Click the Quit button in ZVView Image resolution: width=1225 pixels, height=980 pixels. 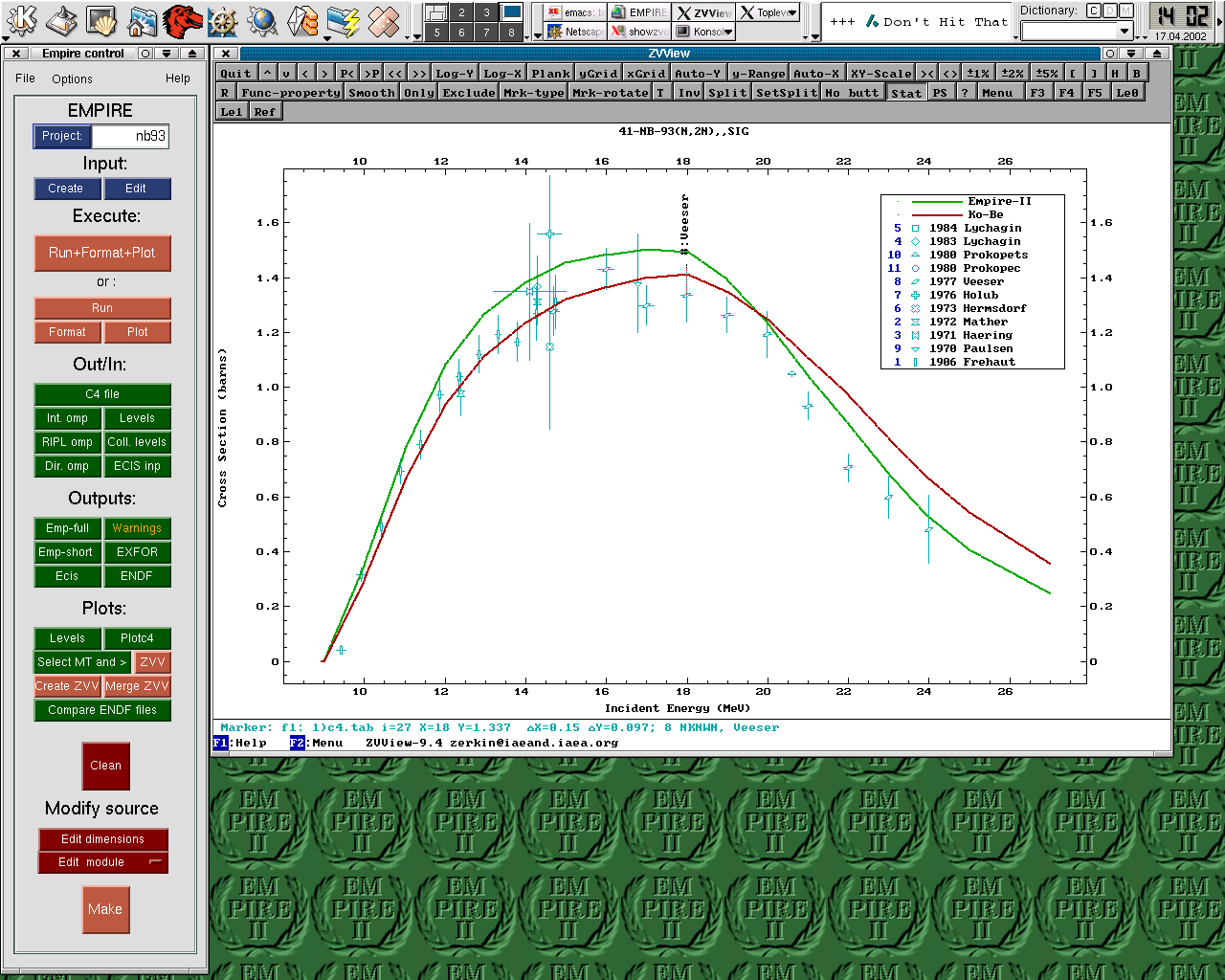click(x=235, y=73)
